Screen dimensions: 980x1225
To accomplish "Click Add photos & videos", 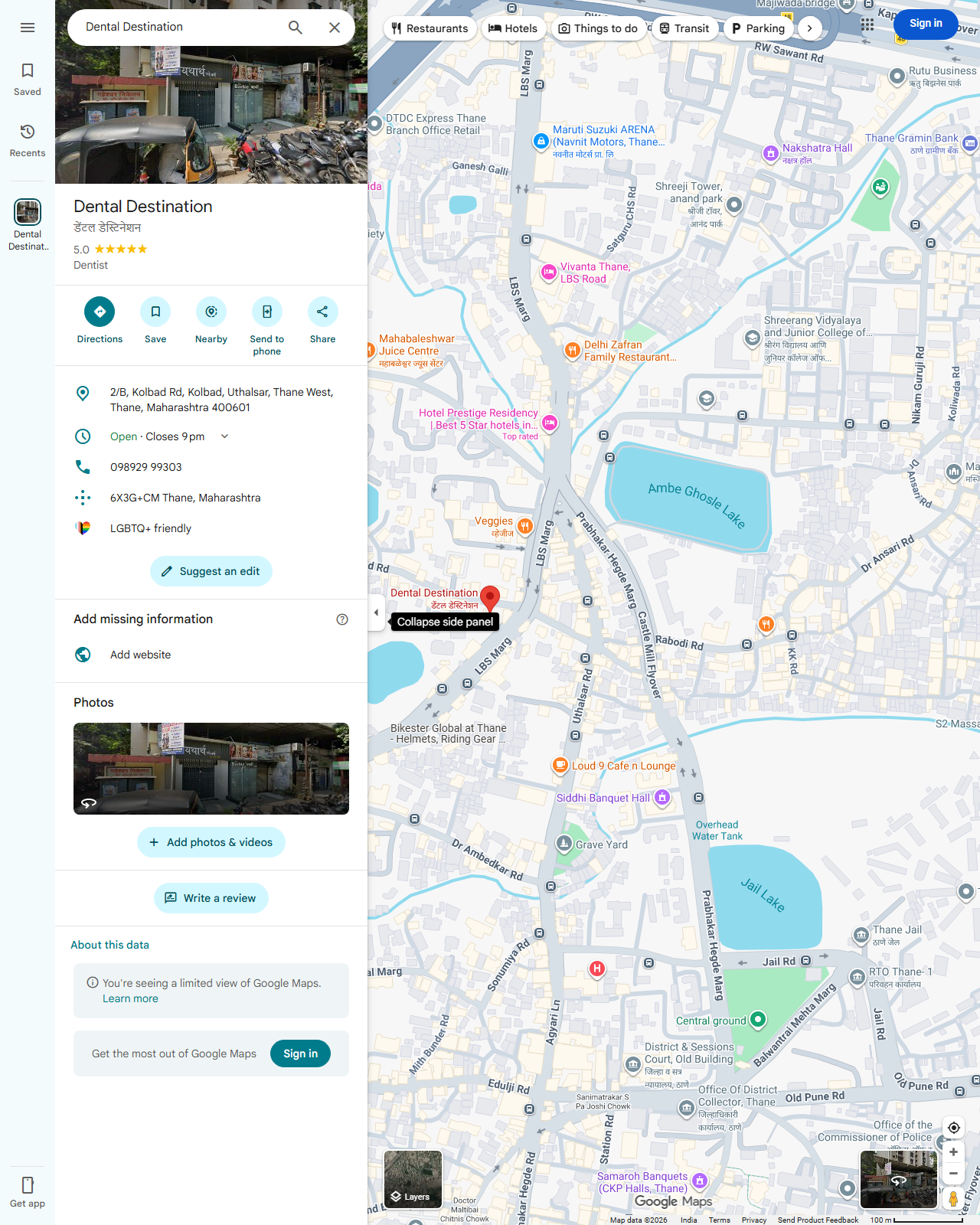I will click(211, 842).
